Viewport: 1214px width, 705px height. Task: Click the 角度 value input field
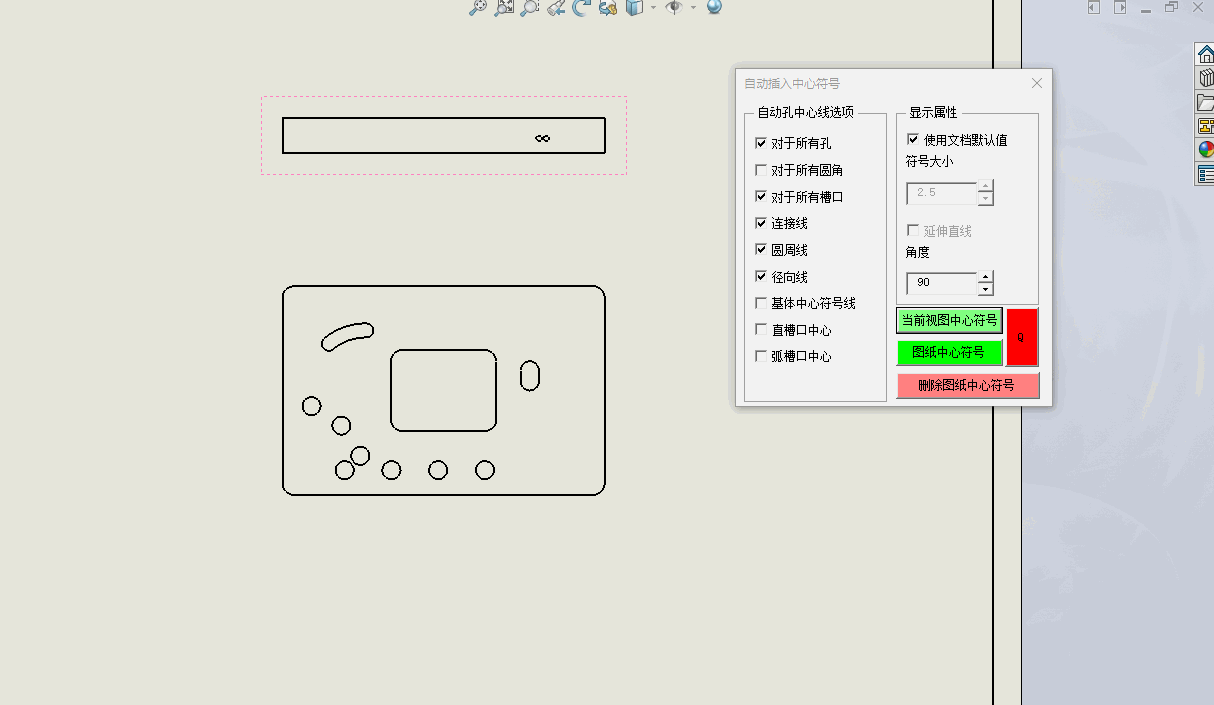click(941, 283)
